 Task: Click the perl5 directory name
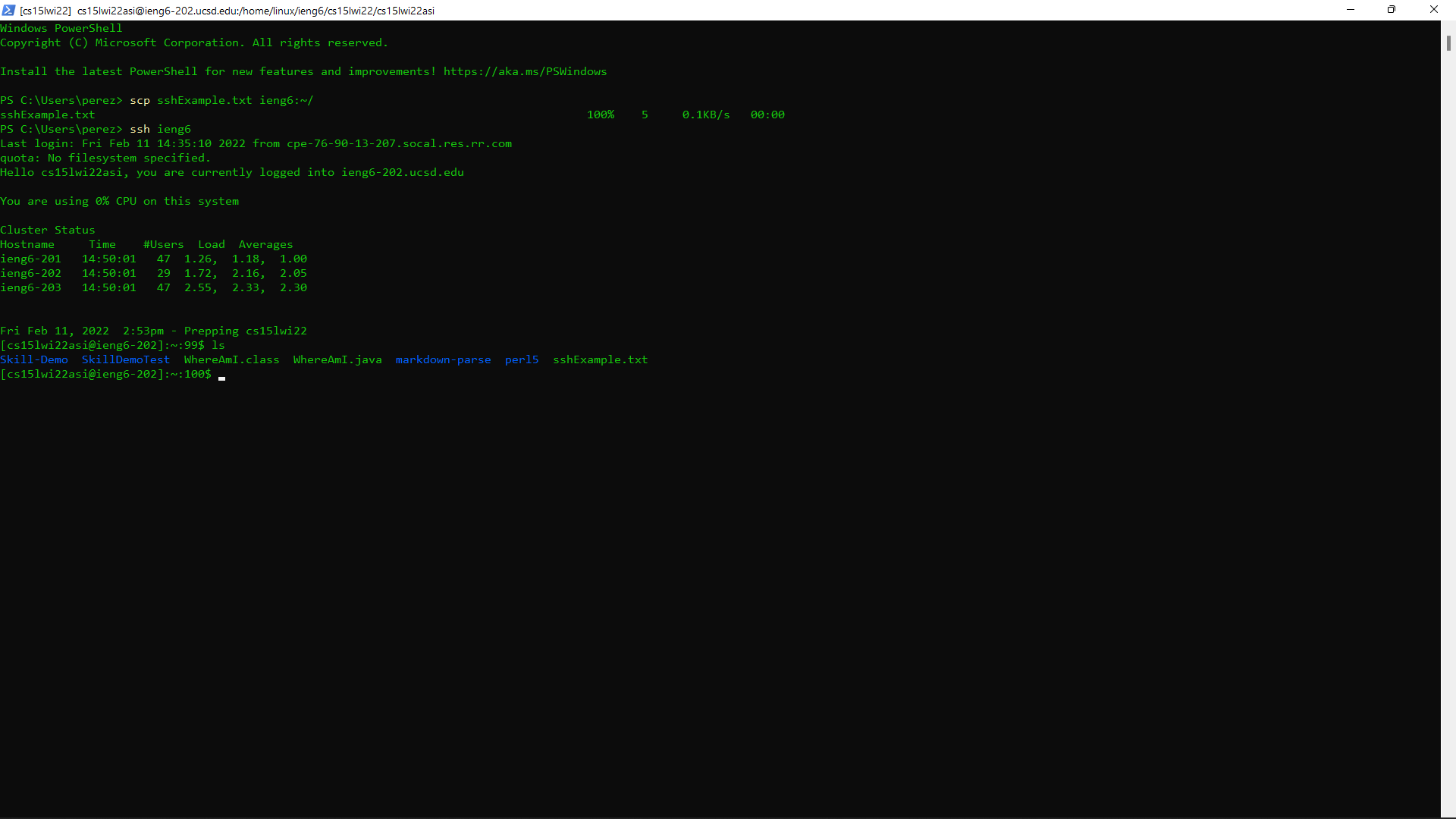pos(522,359)
